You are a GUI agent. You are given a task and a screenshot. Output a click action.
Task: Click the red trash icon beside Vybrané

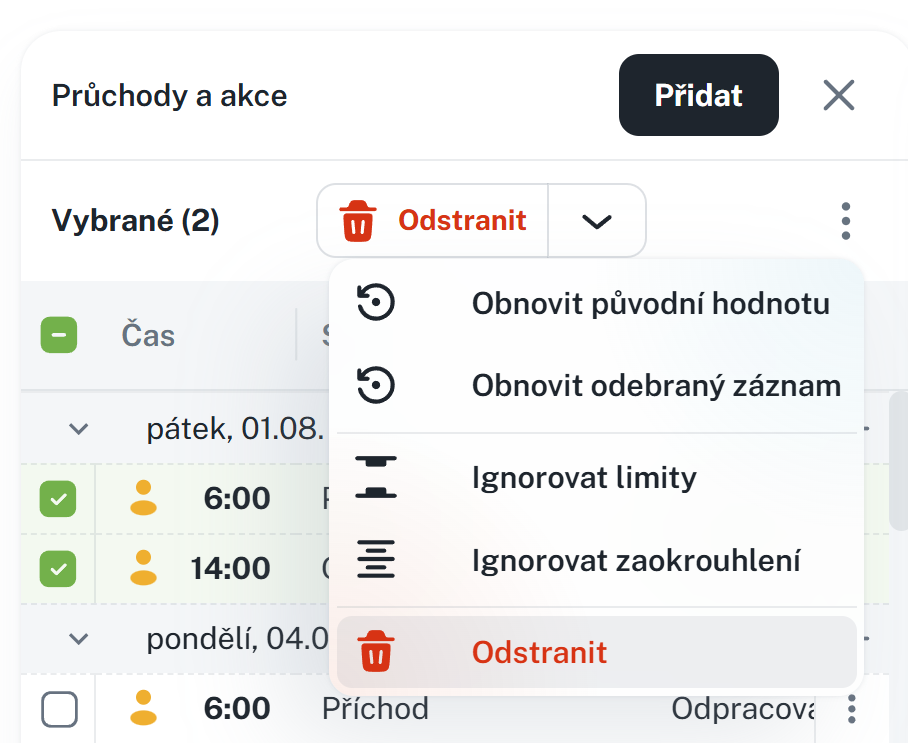[x=357, y=221]
